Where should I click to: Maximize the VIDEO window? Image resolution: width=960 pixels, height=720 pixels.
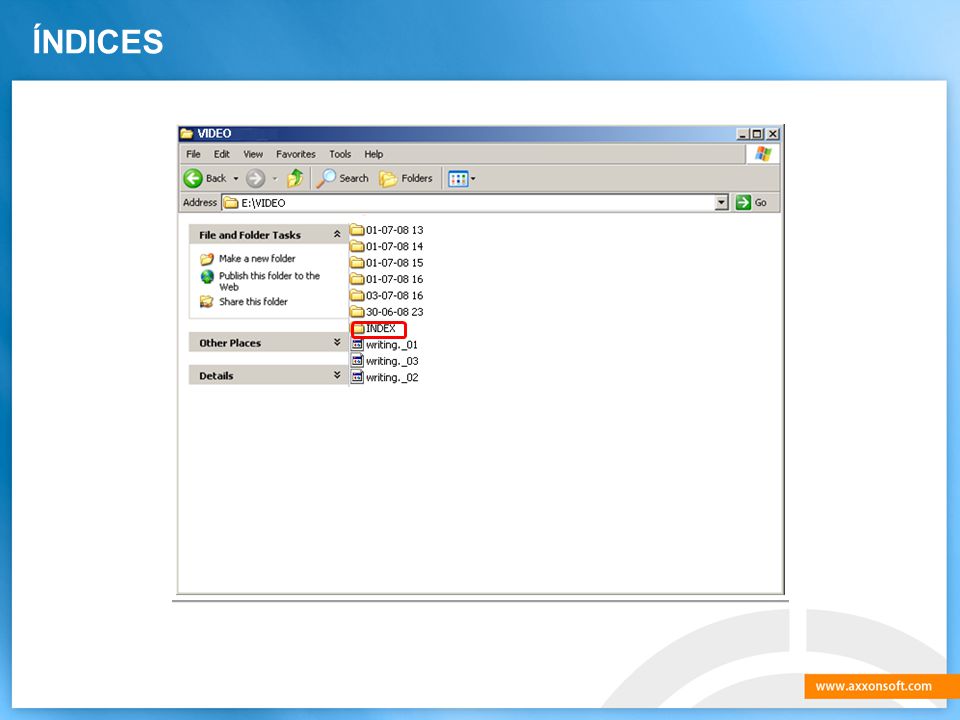click(757, 133)
